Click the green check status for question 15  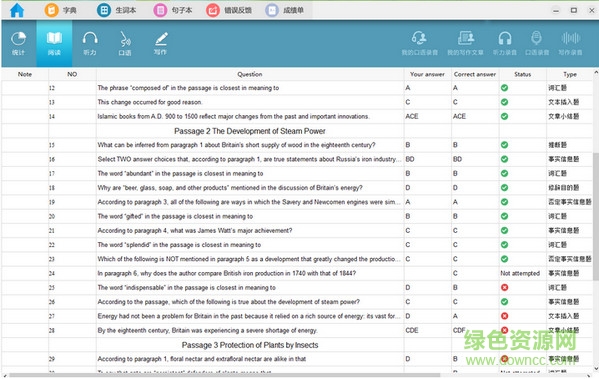(505, 145)
